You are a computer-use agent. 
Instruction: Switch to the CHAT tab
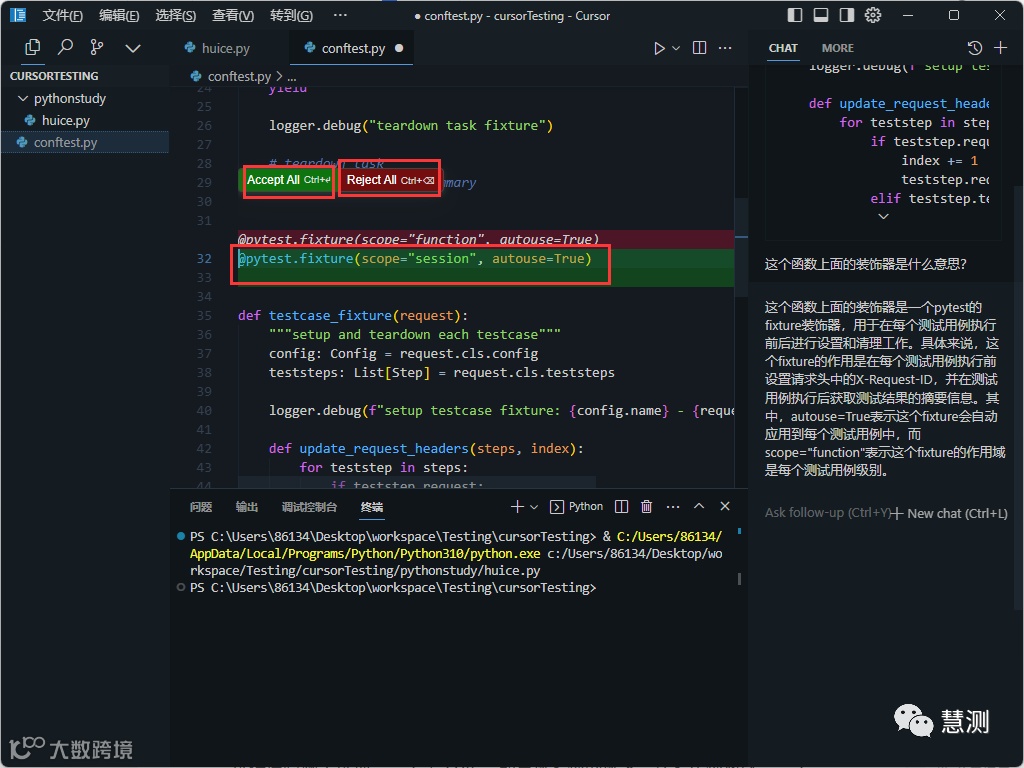[x=782, y=48]
